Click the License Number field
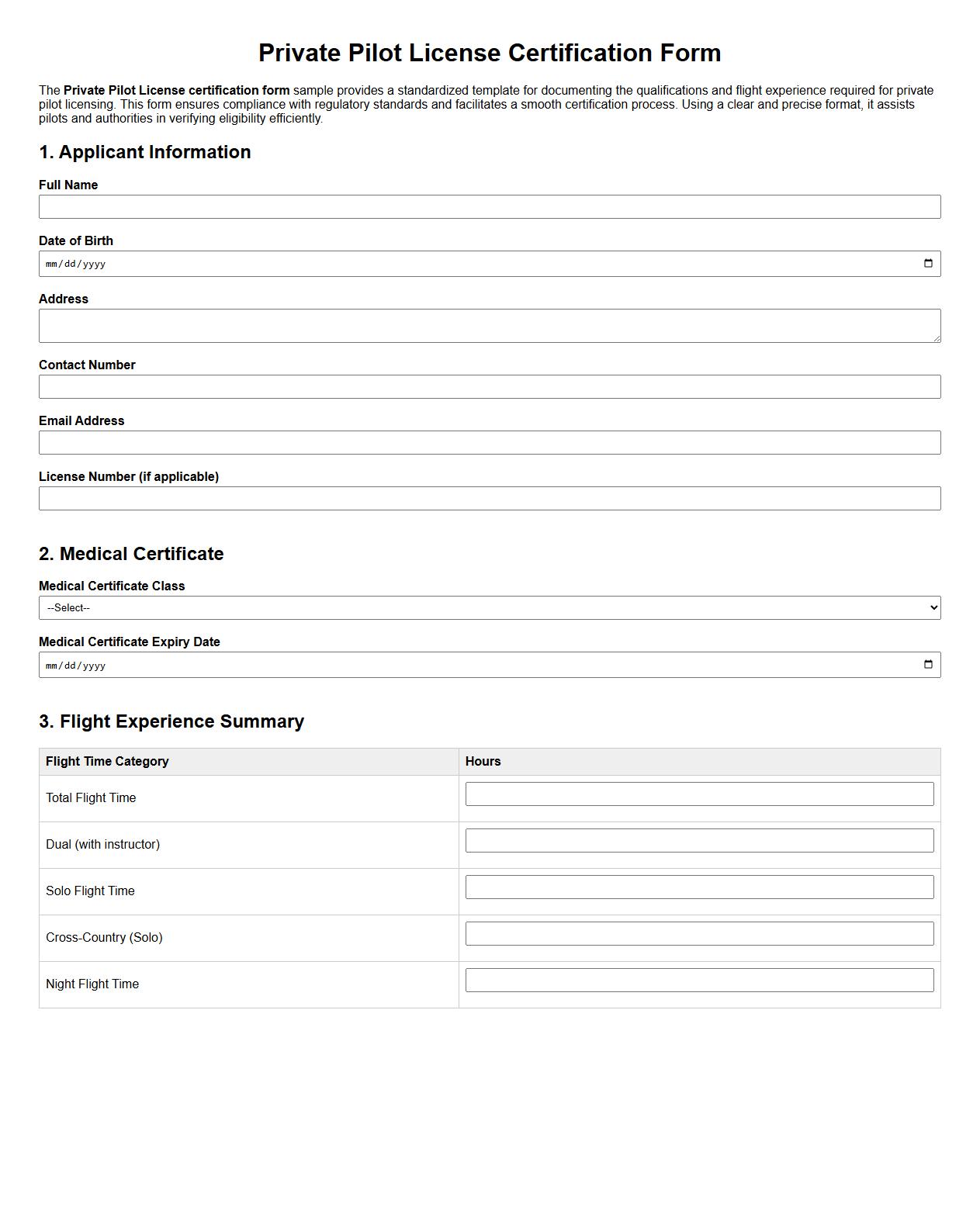 pos(489,498)
